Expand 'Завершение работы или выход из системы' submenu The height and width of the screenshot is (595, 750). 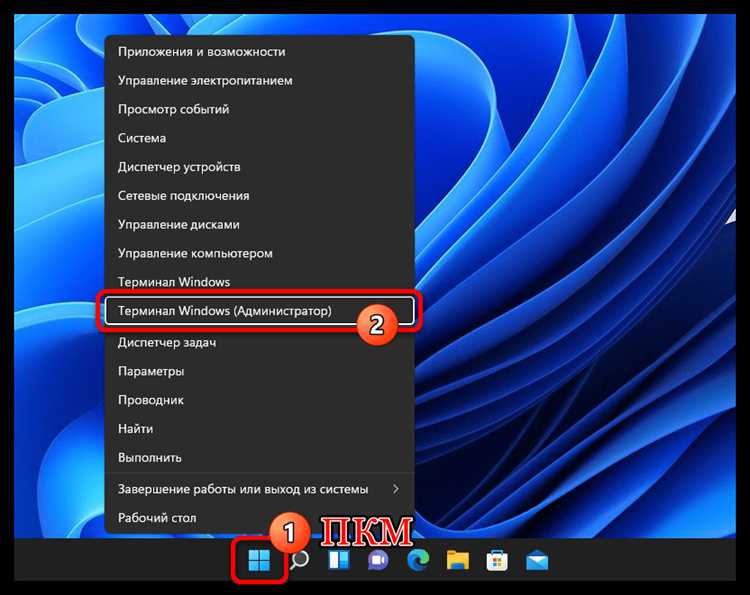point(259,489)
